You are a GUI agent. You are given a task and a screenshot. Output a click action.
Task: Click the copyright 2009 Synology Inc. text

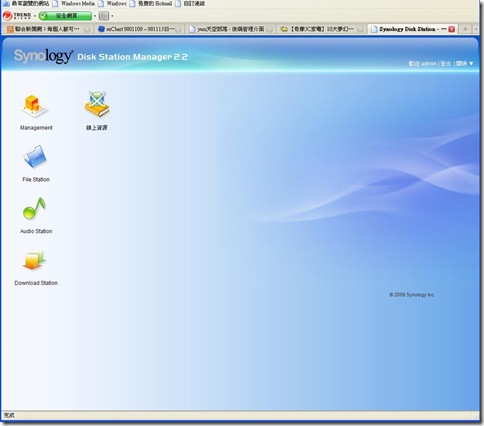tap(412, 295)
